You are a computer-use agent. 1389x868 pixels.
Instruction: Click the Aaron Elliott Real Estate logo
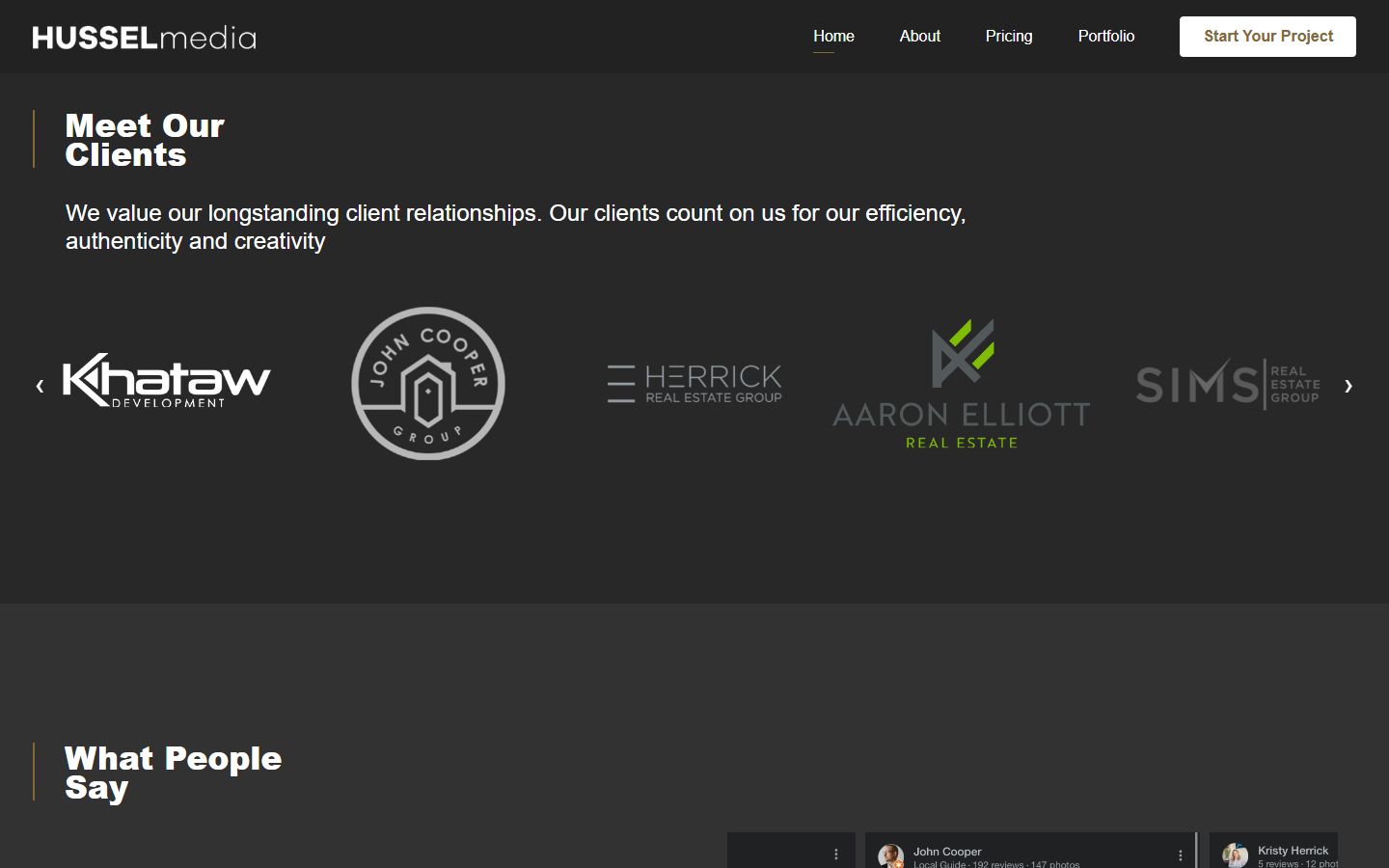click(x=962, y=384)
